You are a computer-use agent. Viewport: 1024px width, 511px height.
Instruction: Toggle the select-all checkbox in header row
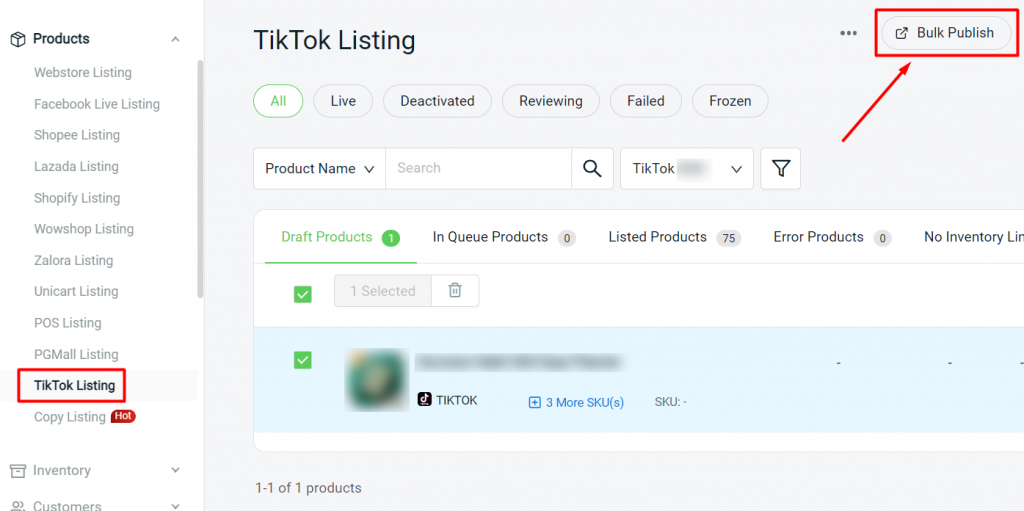(302, 294)
